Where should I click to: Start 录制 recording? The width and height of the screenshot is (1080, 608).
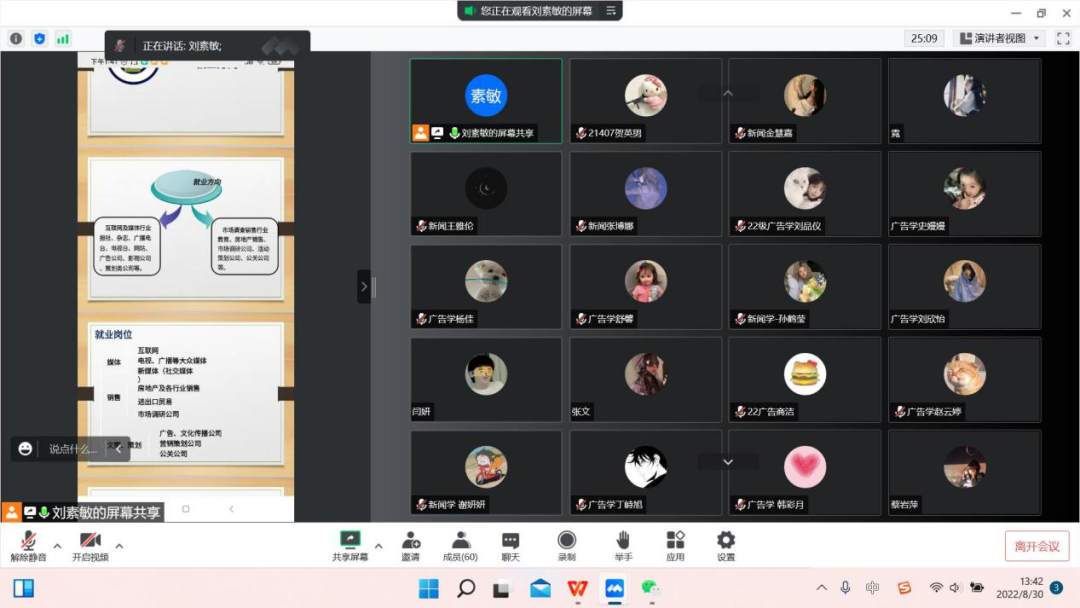567,546
